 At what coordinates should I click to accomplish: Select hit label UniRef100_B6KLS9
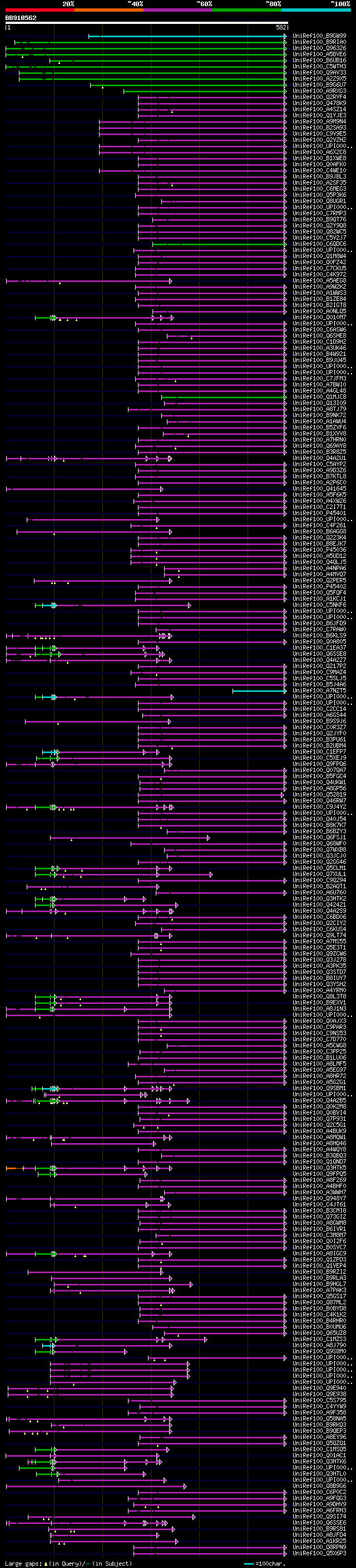click(x=319, y=635)
